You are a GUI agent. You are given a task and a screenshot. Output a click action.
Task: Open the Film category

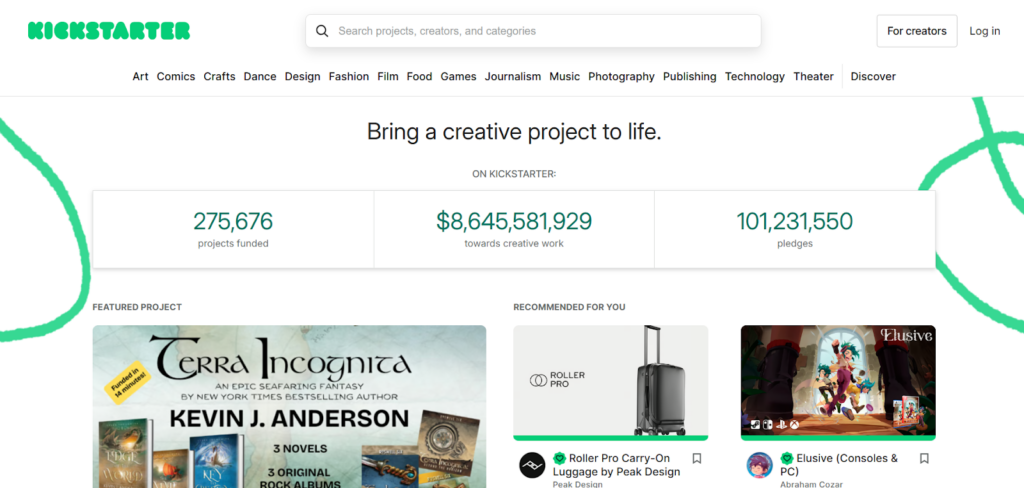point(388,76)
